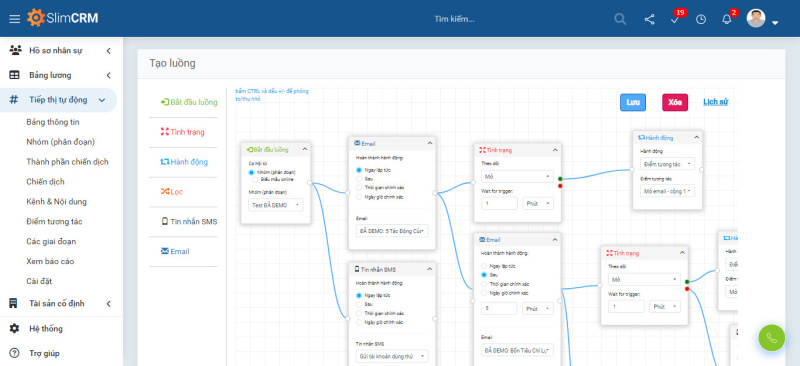The image size is (800, 366).
Task: Click the Hệ thống gear icon
Action: click(14, 328)
